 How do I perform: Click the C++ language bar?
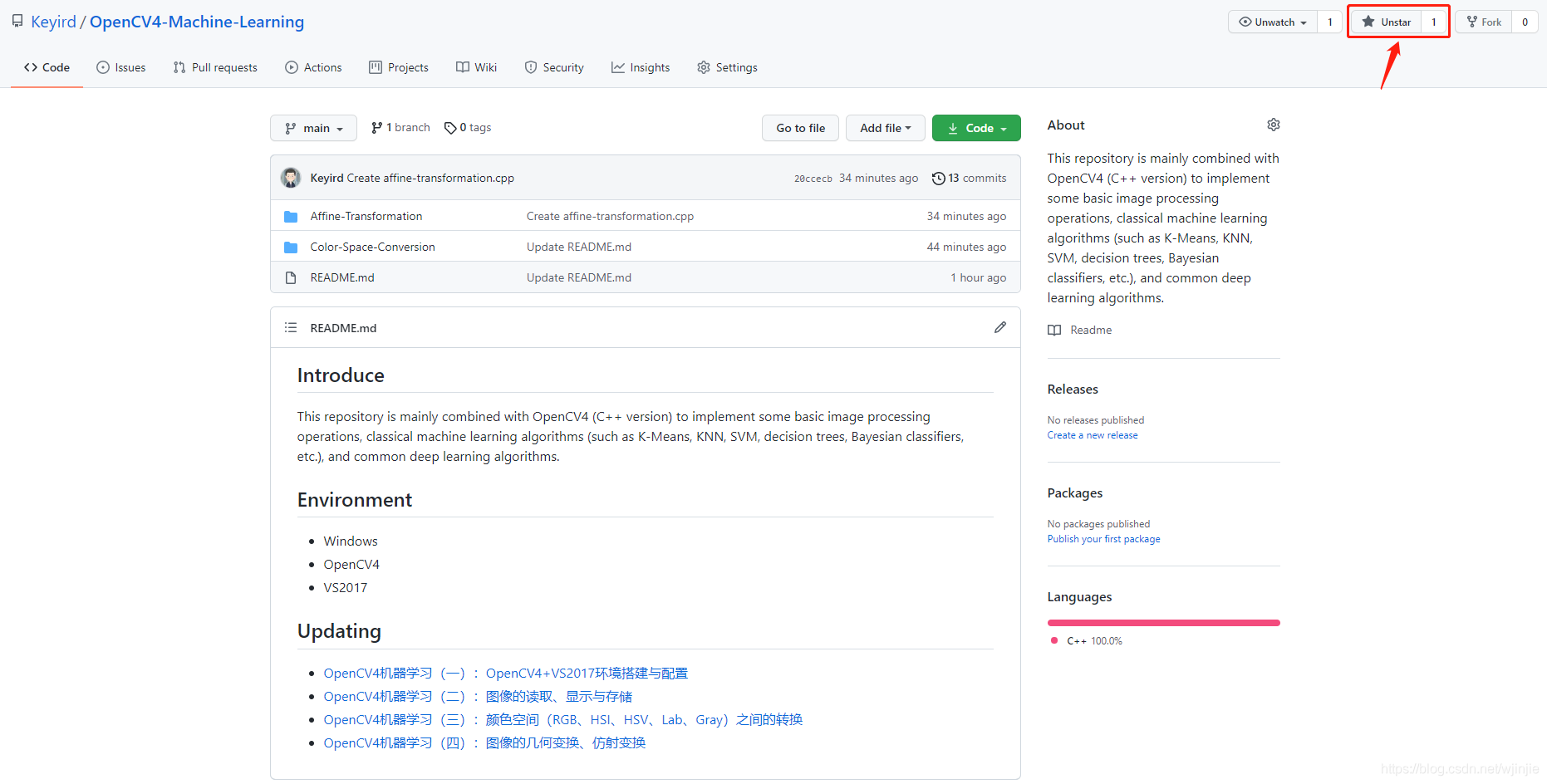click(x=1163, y=623)
